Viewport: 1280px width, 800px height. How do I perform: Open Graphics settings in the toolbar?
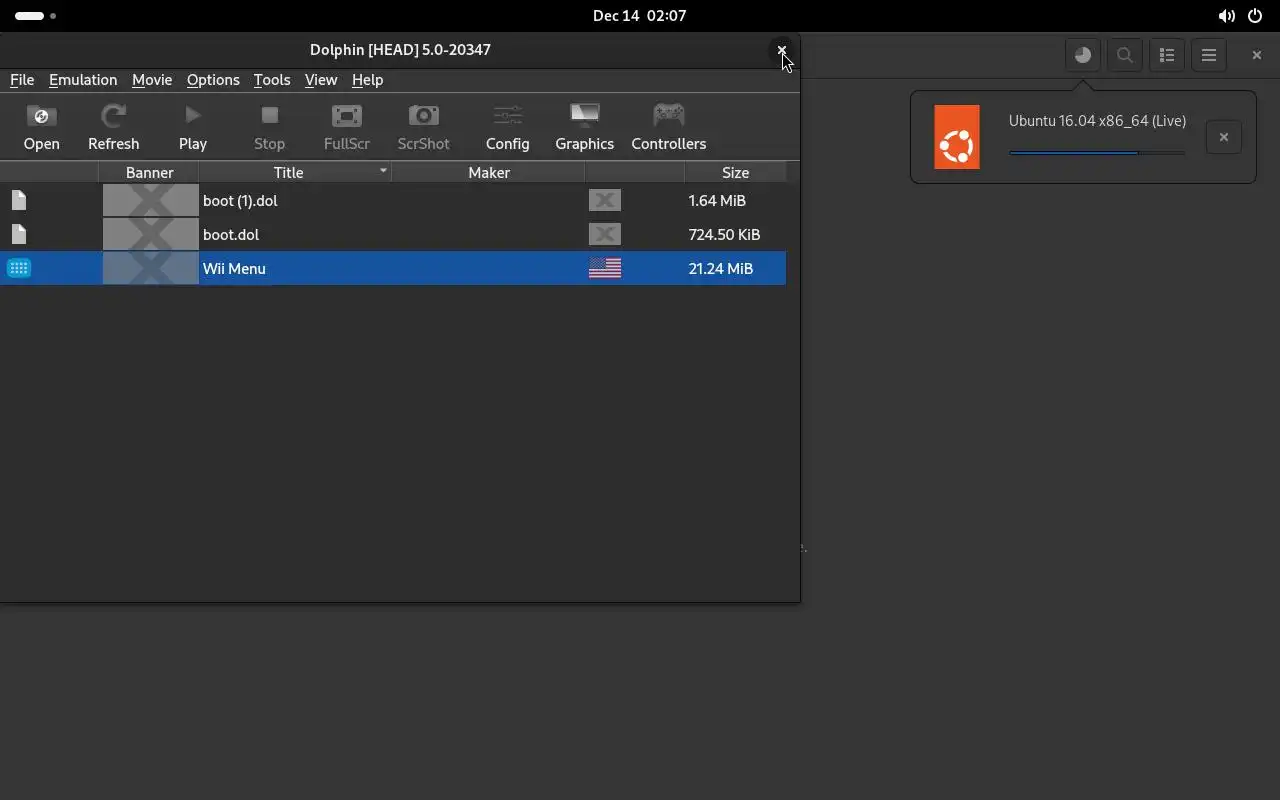[584, 127]
